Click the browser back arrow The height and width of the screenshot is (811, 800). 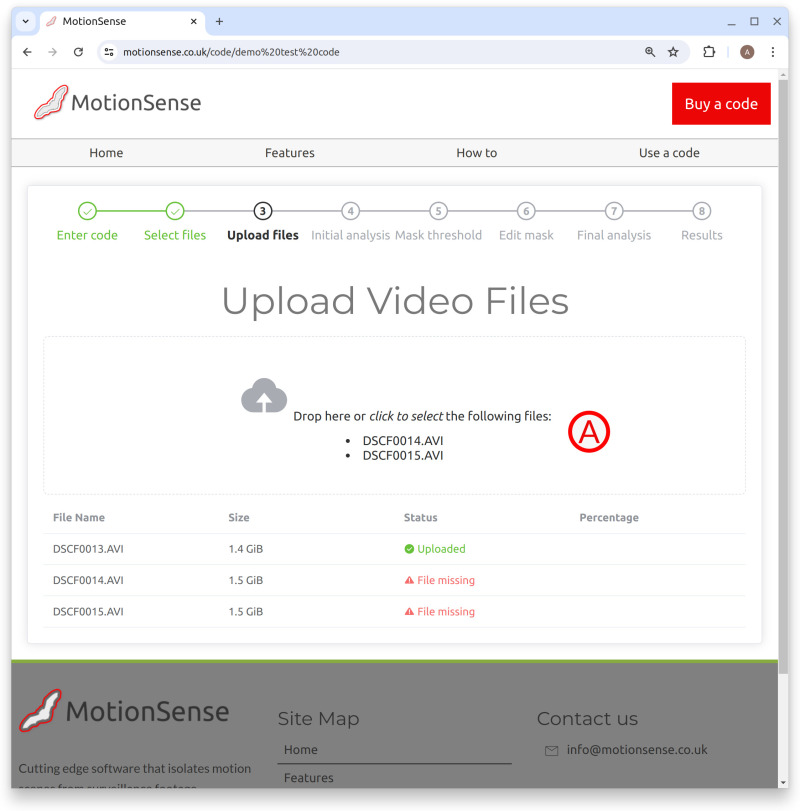pyautogui.click(x=27, y=52)
